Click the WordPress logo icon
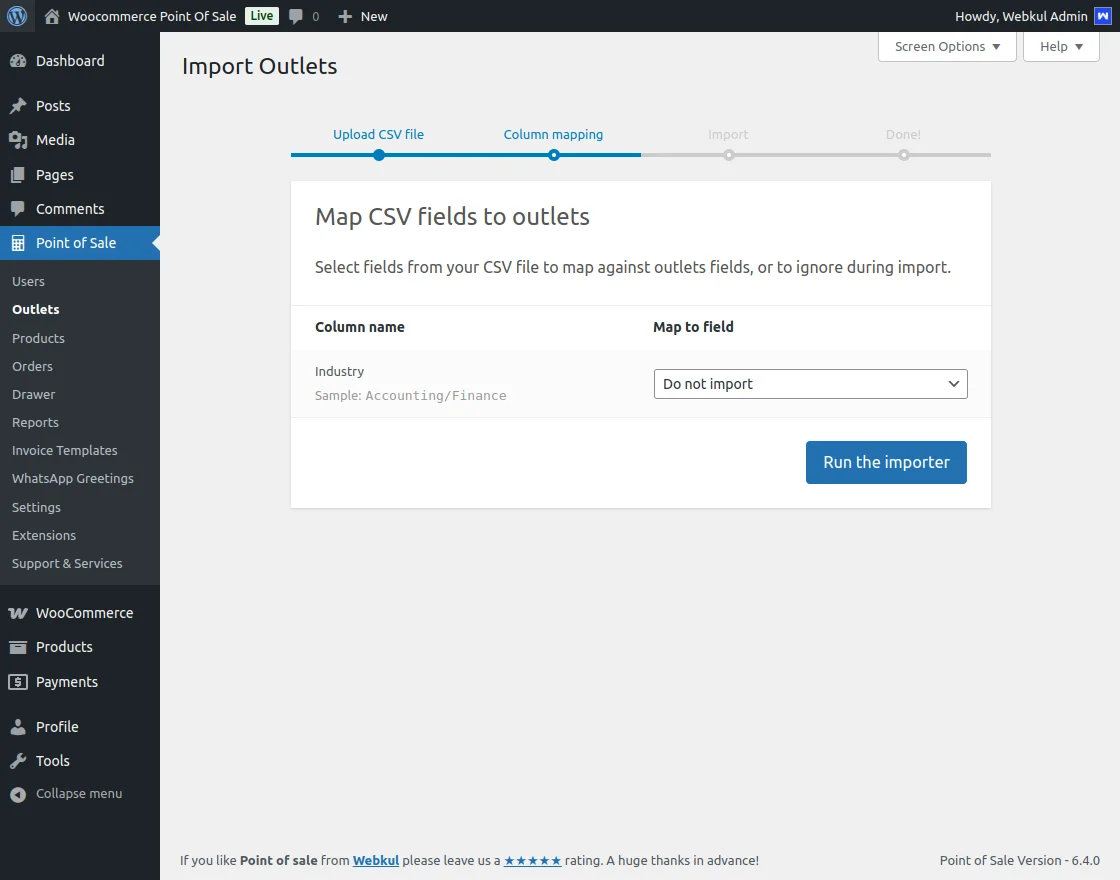 [x=17, y=16]
